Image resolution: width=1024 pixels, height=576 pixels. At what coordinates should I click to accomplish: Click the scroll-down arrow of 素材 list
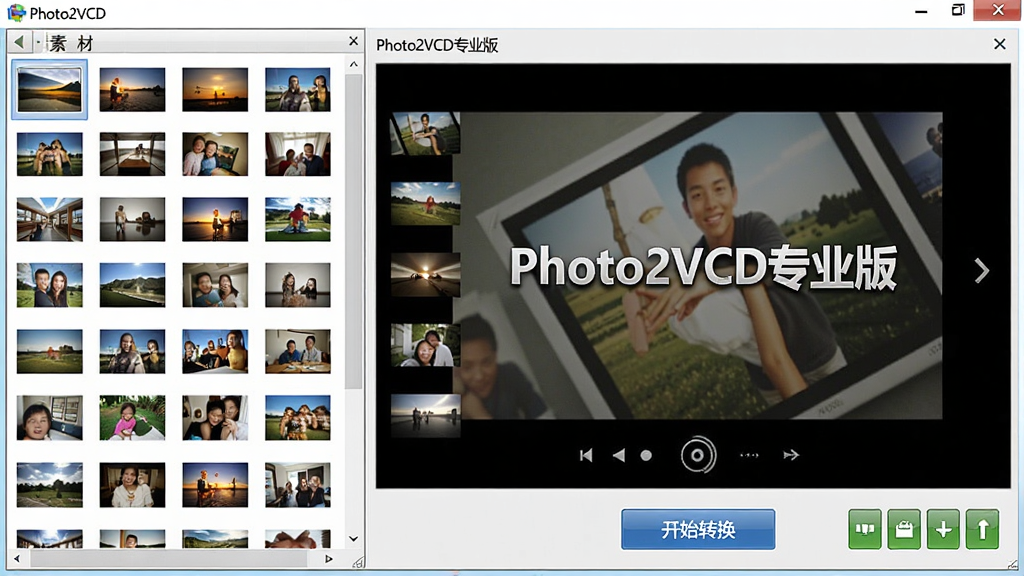pos(353,539)
